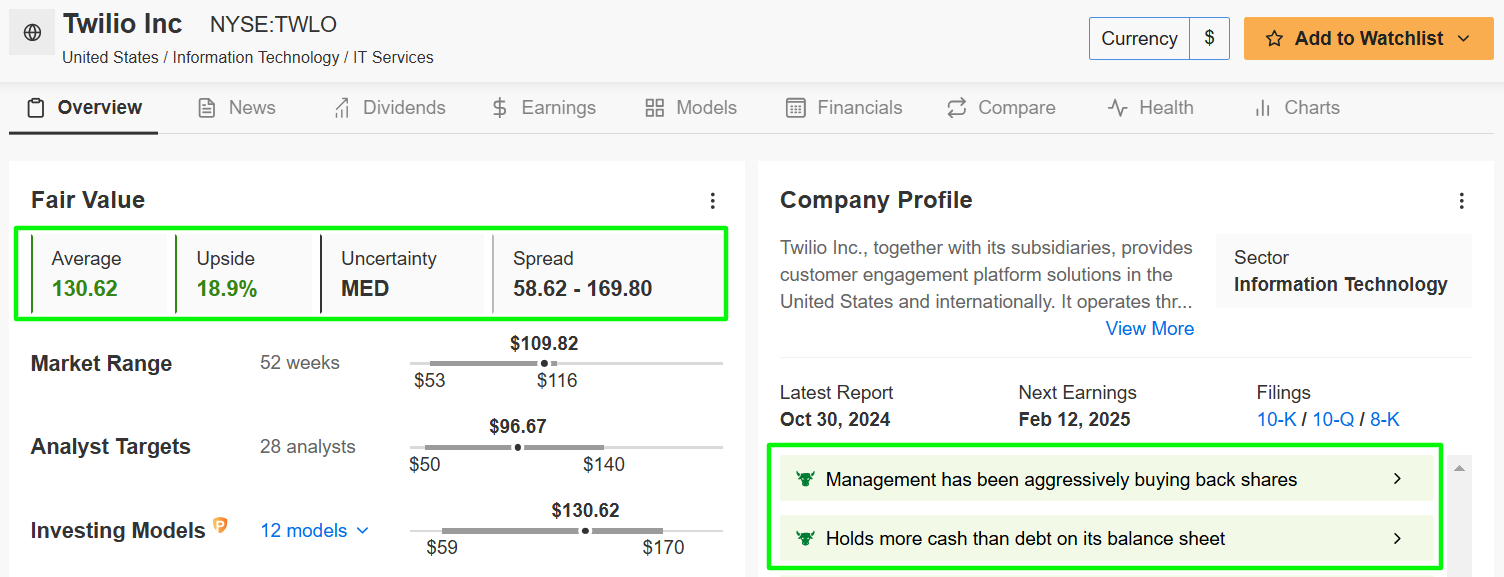
Task: Click the Next Earnings date Feb 12, 2025
Action: [1075, 420]
